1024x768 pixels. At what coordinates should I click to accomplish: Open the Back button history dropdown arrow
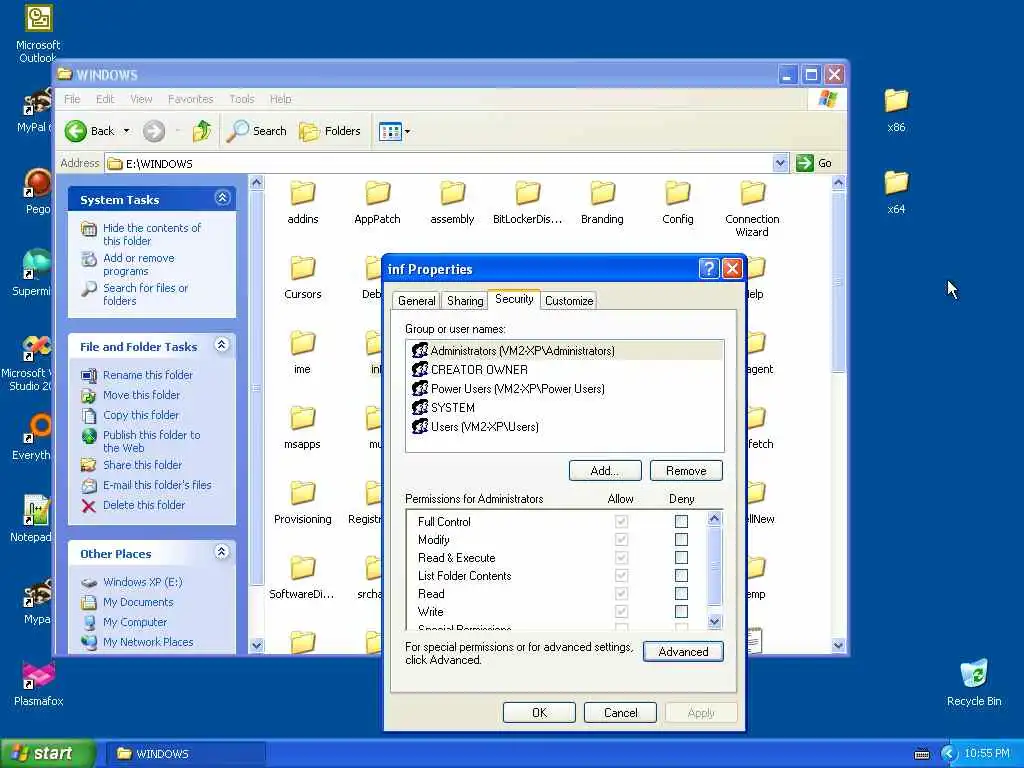coord(127,131)
